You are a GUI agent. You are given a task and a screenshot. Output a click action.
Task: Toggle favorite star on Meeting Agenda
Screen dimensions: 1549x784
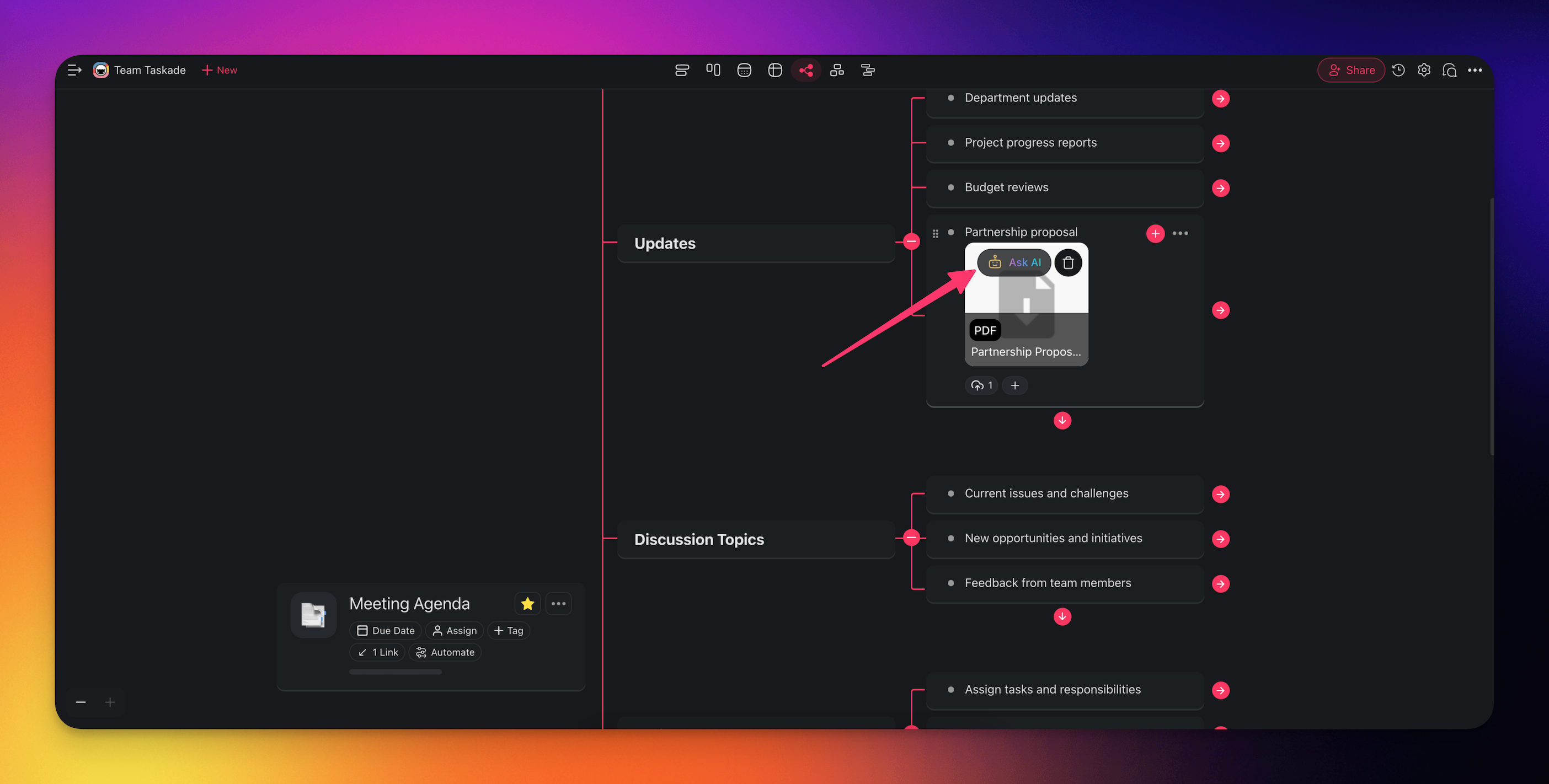(527, 604)
